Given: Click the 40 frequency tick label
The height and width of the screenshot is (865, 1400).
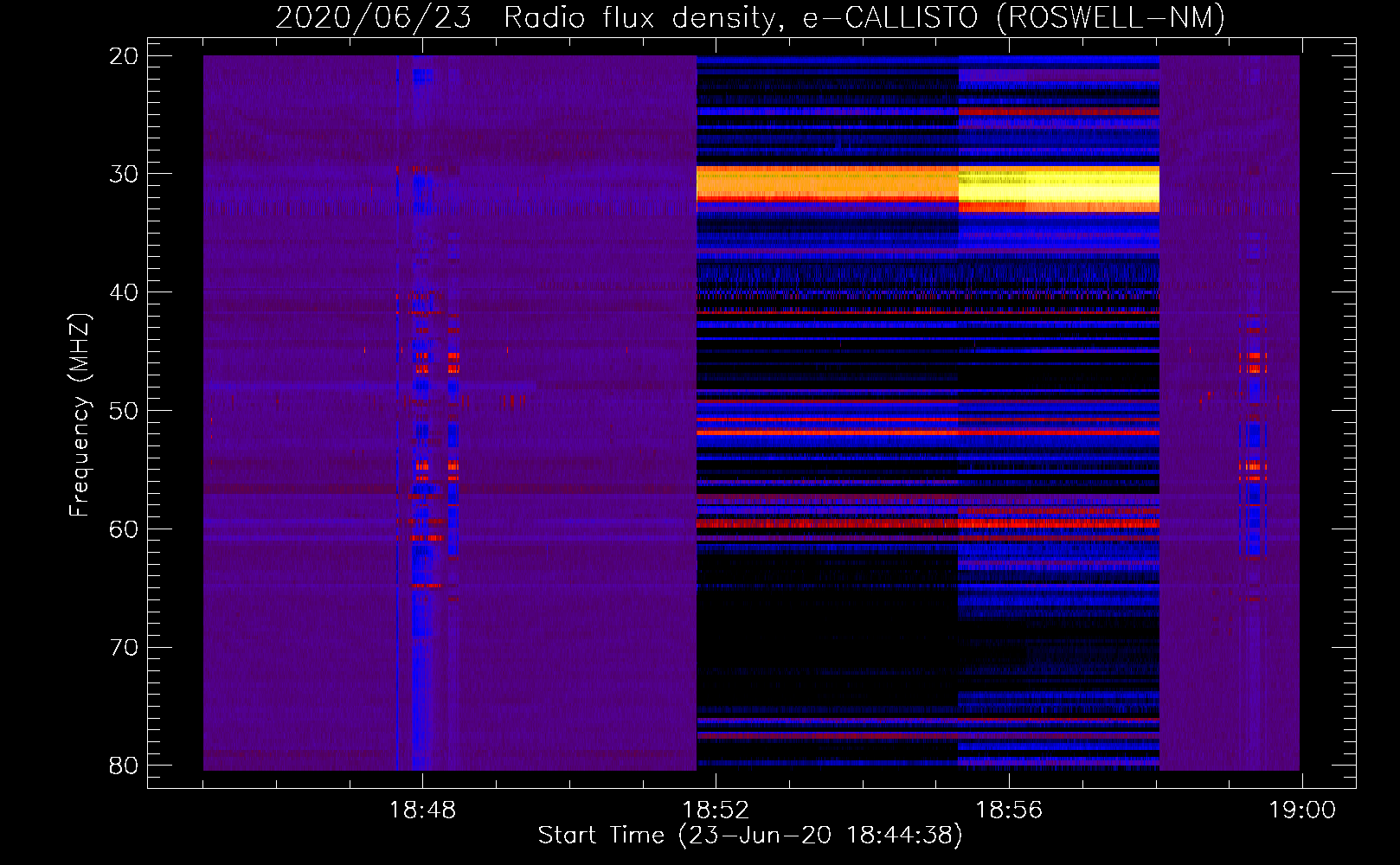Looking at the screenshot, I should tap(124, 292).
